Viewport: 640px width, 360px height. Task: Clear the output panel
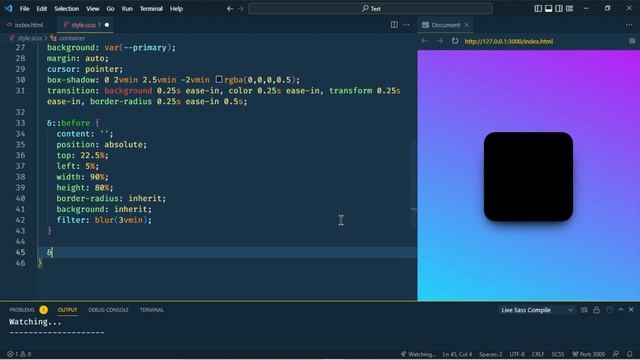point(584,310)
